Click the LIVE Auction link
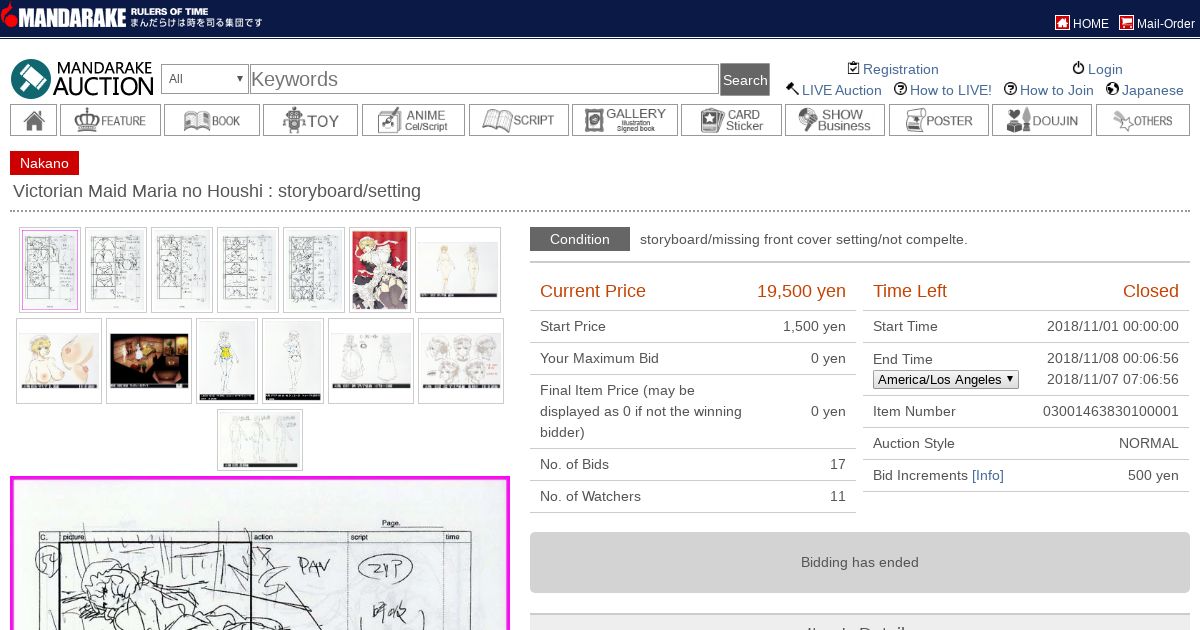Image resolution: width=1200 pixels, height=630 pixels. pyautogui.click(x=842, y=90)
